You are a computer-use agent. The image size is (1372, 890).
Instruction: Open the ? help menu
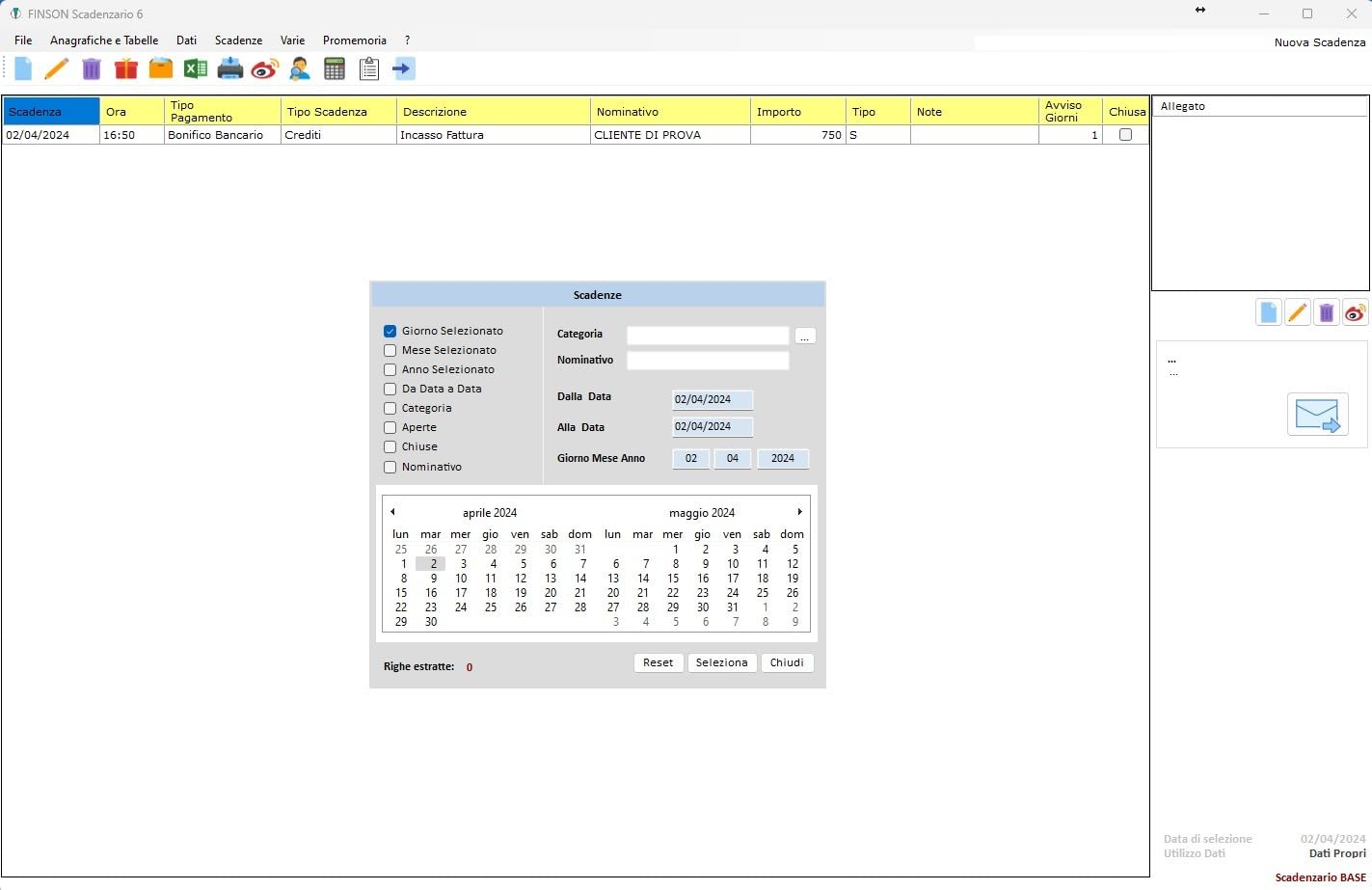(x=408, y=40)
